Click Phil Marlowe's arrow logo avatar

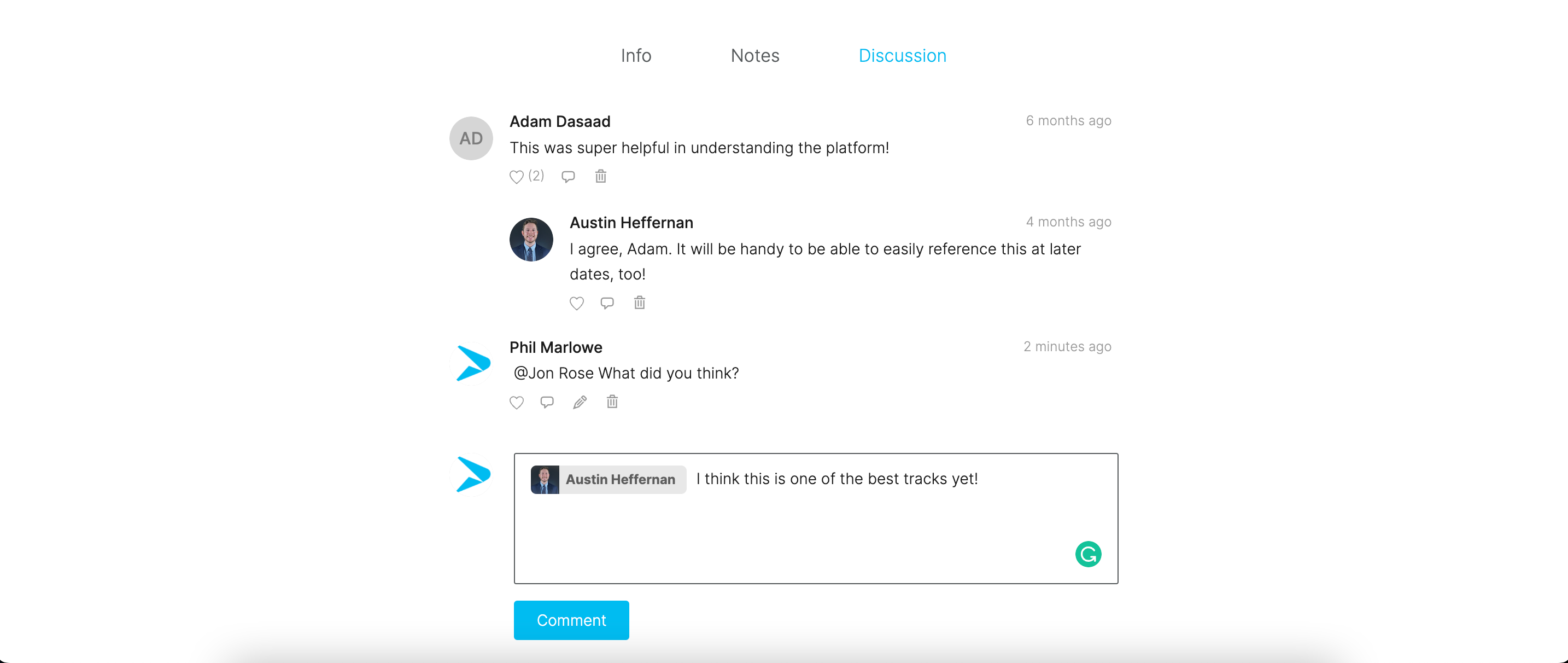(472, 363)
